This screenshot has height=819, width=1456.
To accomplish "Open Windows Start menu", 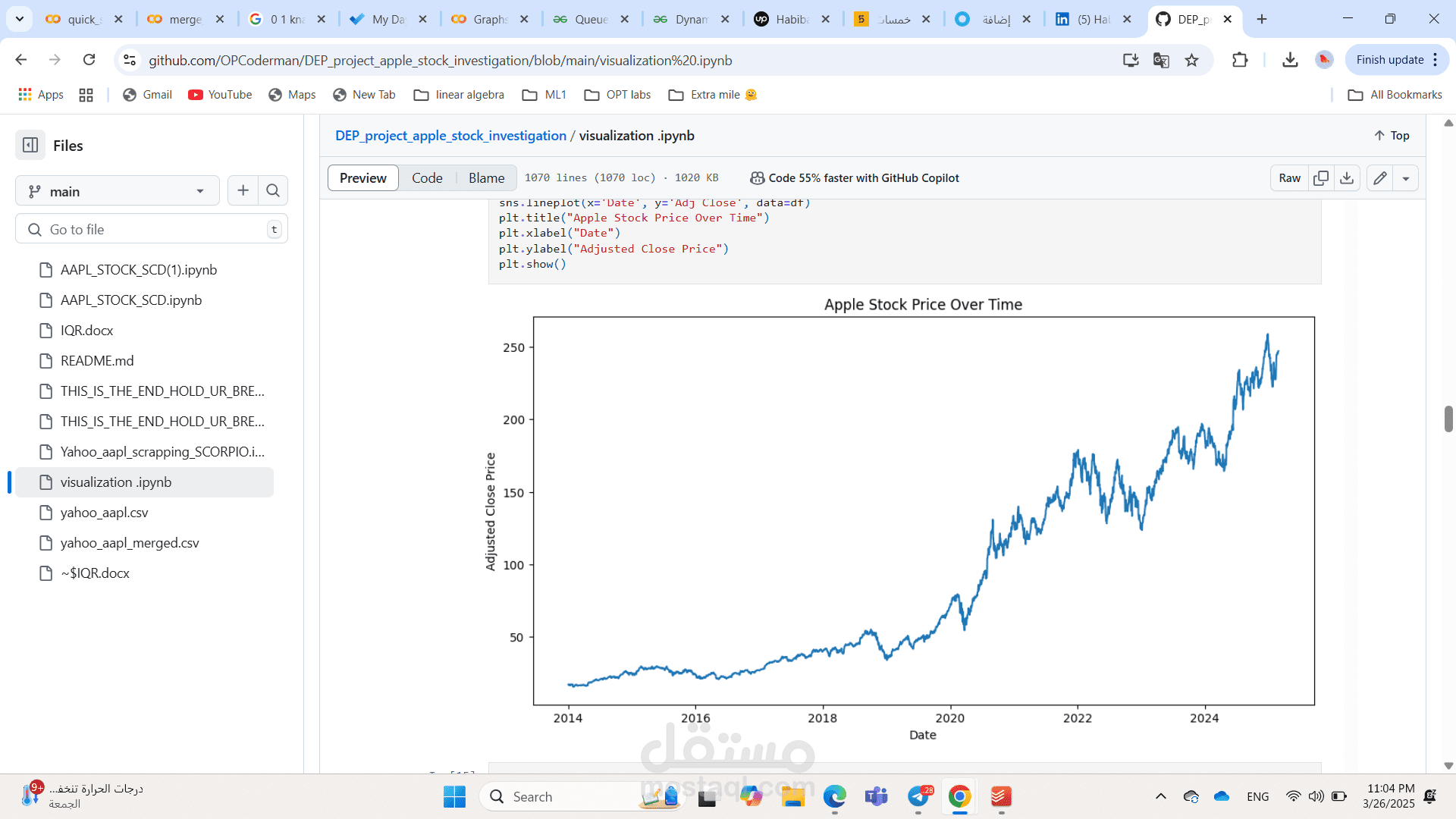I will click(454, 796).
